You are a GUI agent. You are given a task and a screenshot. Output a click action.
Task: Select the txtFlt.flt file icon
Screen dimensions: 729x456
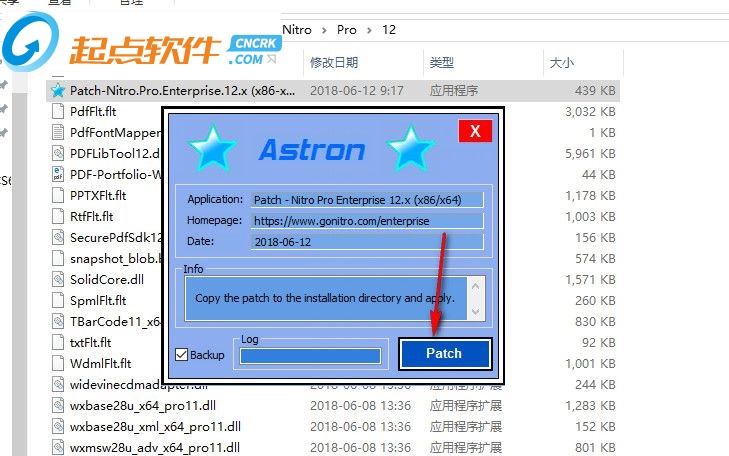[58, 342]
